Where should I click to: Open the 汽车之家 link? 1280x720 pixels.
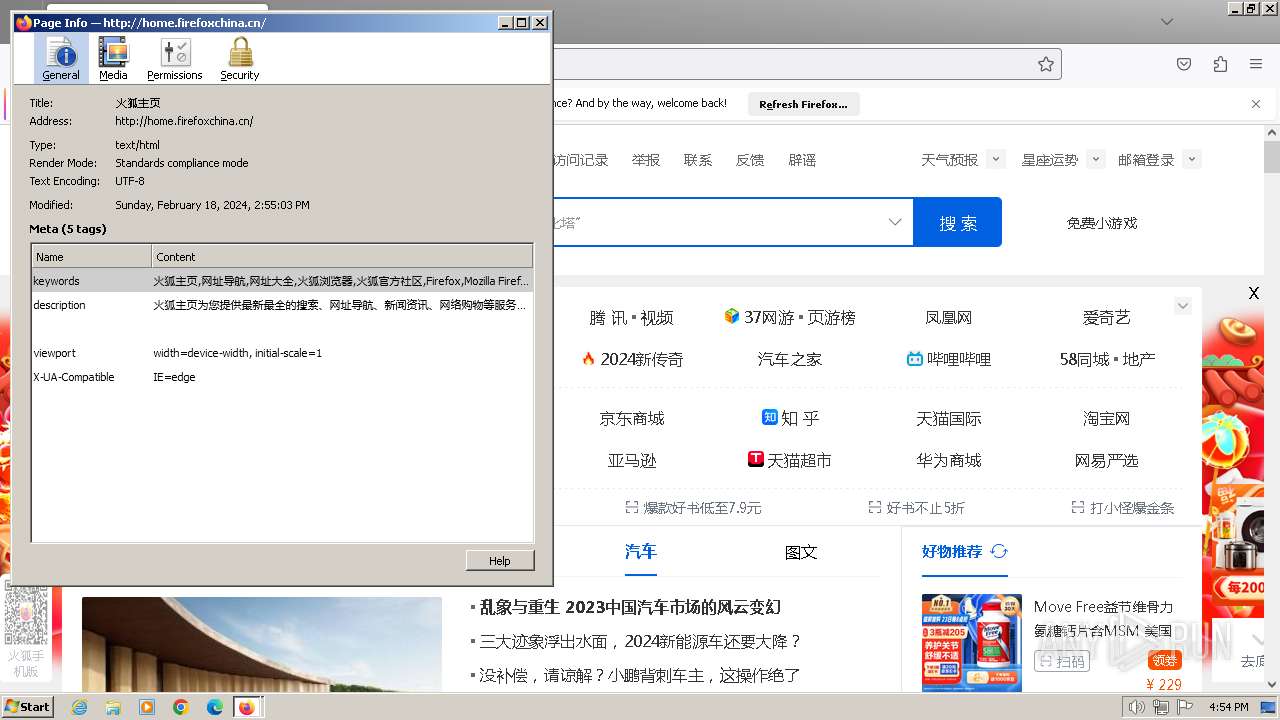790,359
